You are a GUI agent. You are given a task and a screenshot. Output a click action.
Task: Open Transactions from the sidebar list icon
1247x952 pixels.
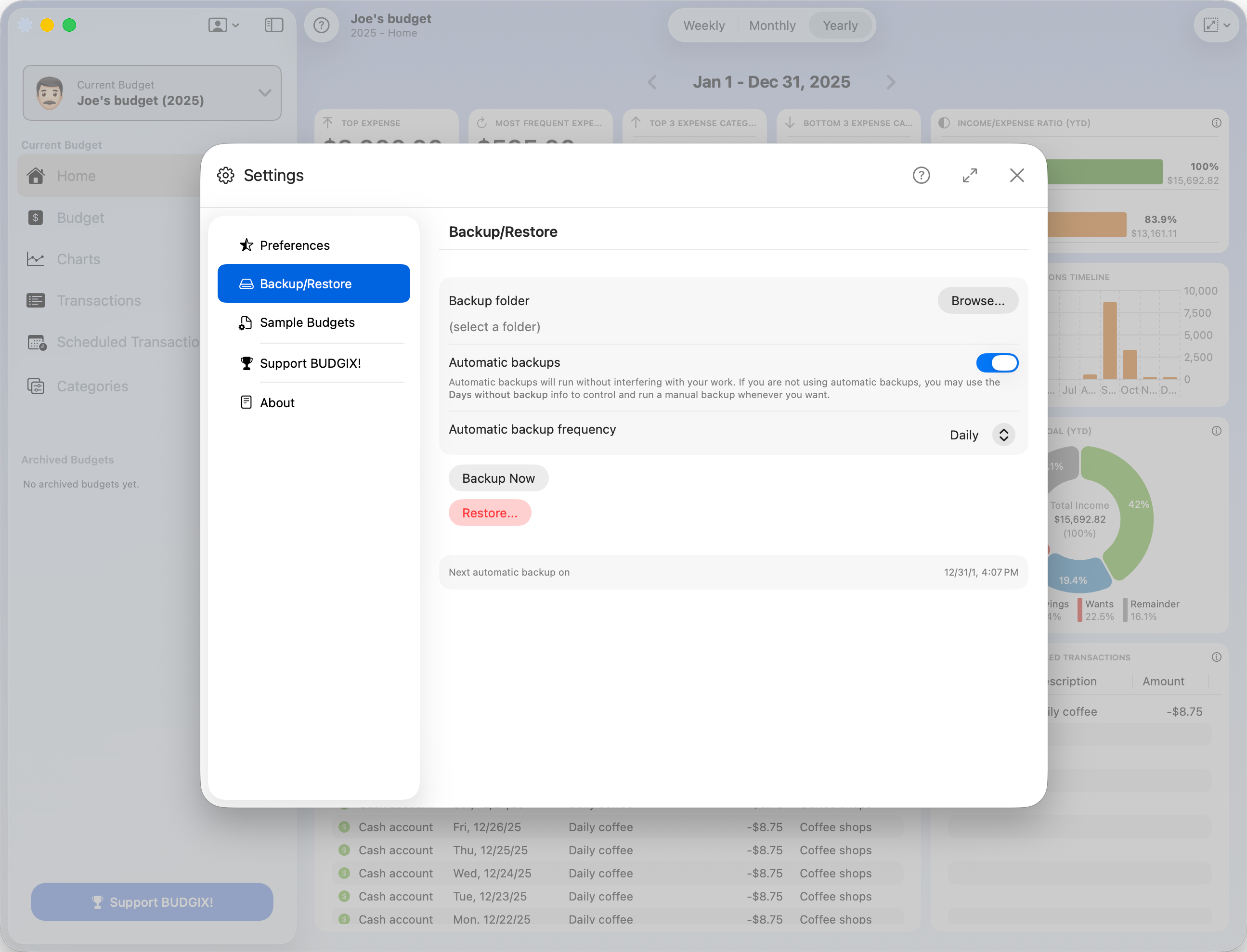pos(36,300)
